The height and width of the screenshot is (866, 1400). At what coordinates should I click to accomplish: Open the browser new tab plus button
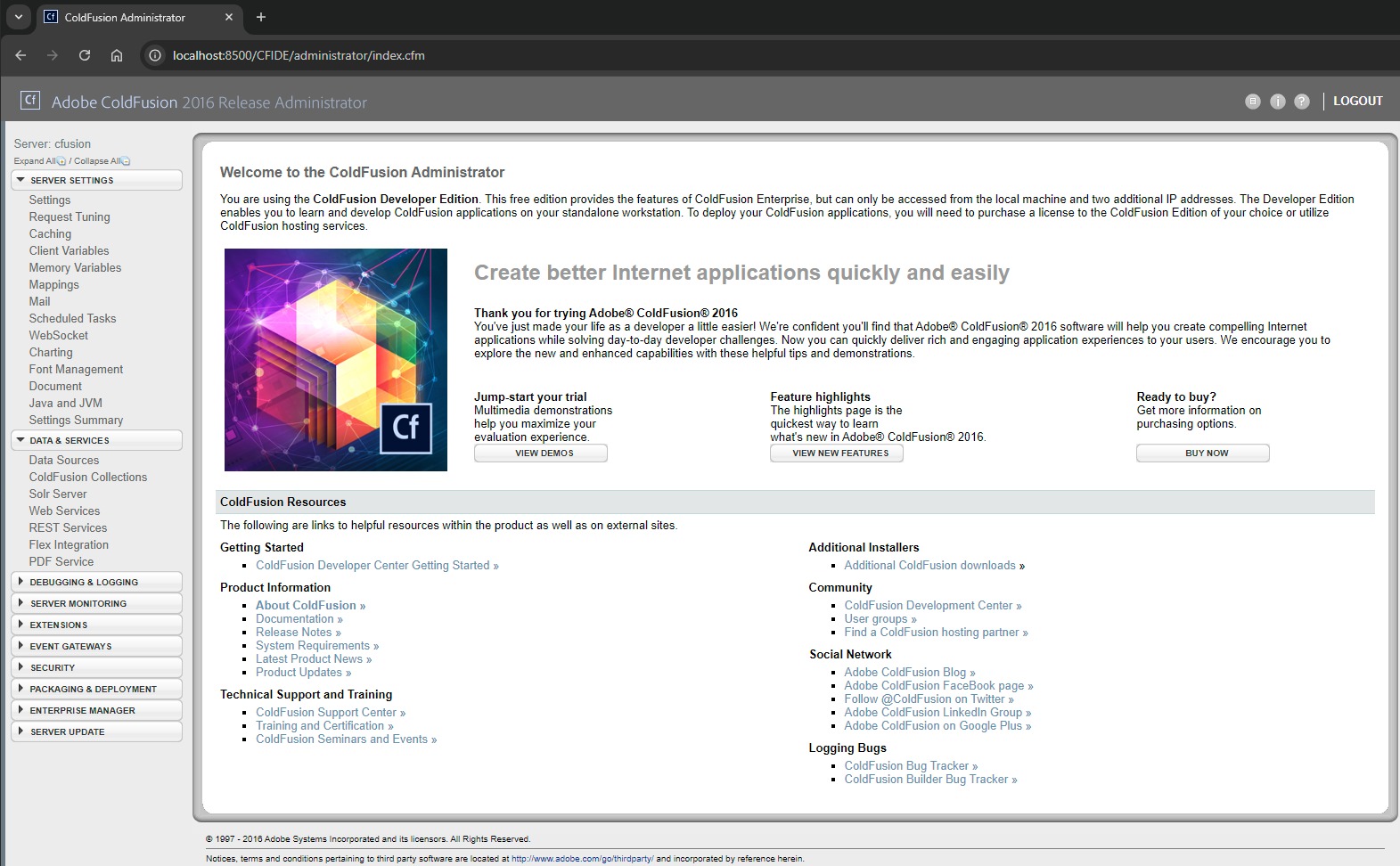(x=261, y=17)
